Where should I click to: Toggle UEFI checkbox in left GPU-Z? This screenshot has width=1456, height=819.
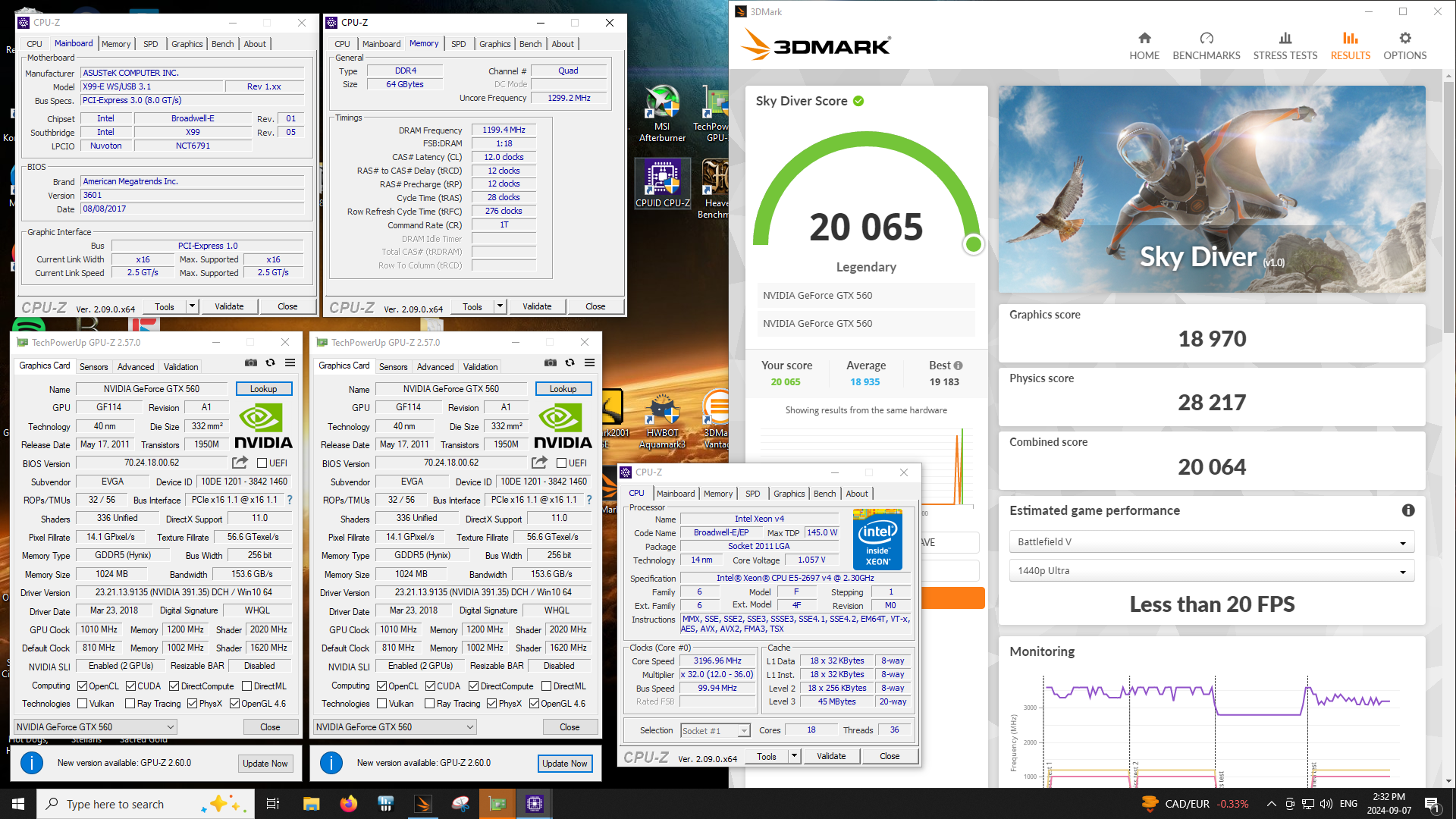pos(262,463)
